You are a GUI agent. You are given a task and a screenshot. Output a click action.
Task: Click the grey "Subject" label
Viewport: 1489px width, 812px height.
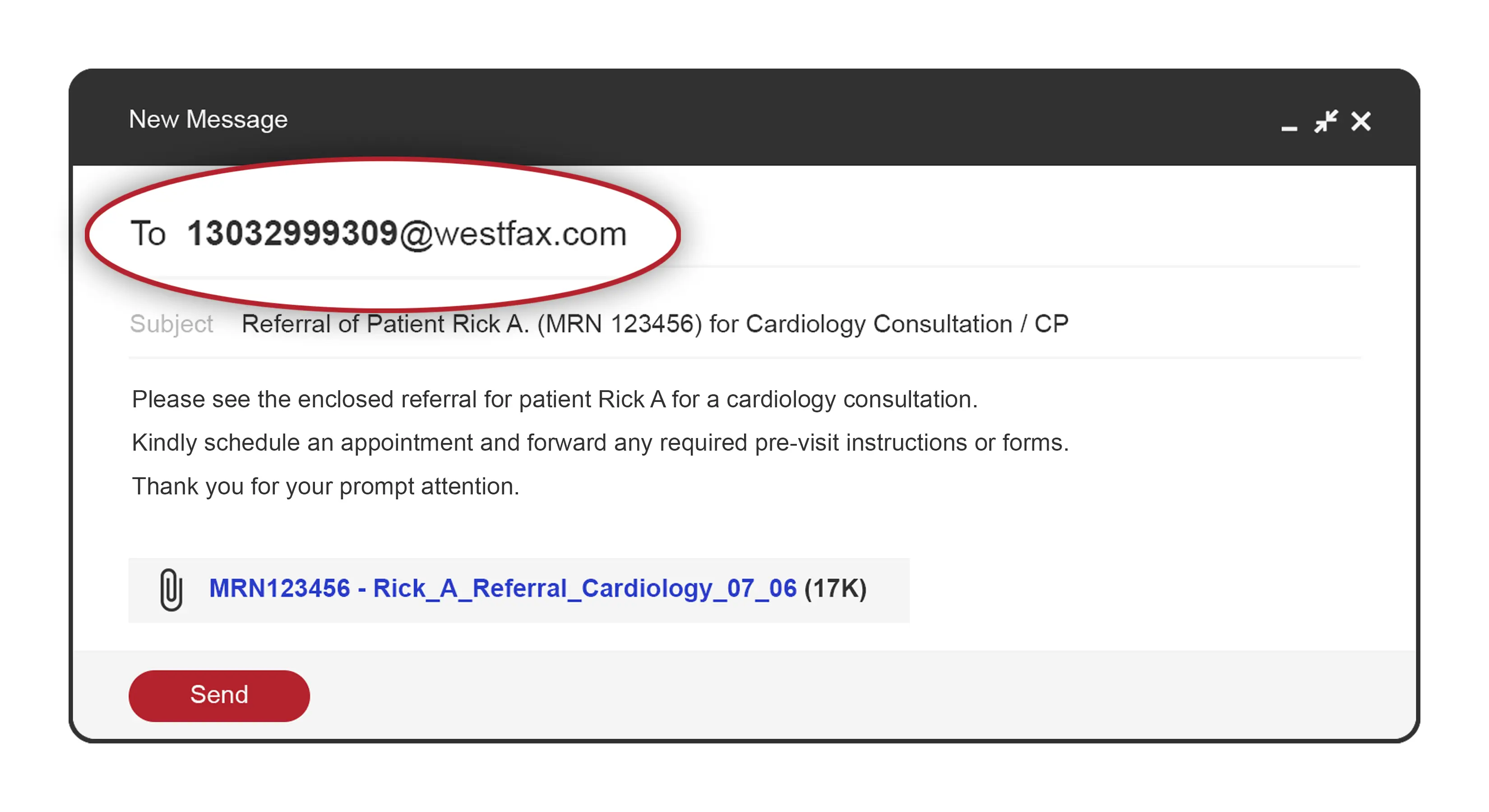click(x=171, y=323)
